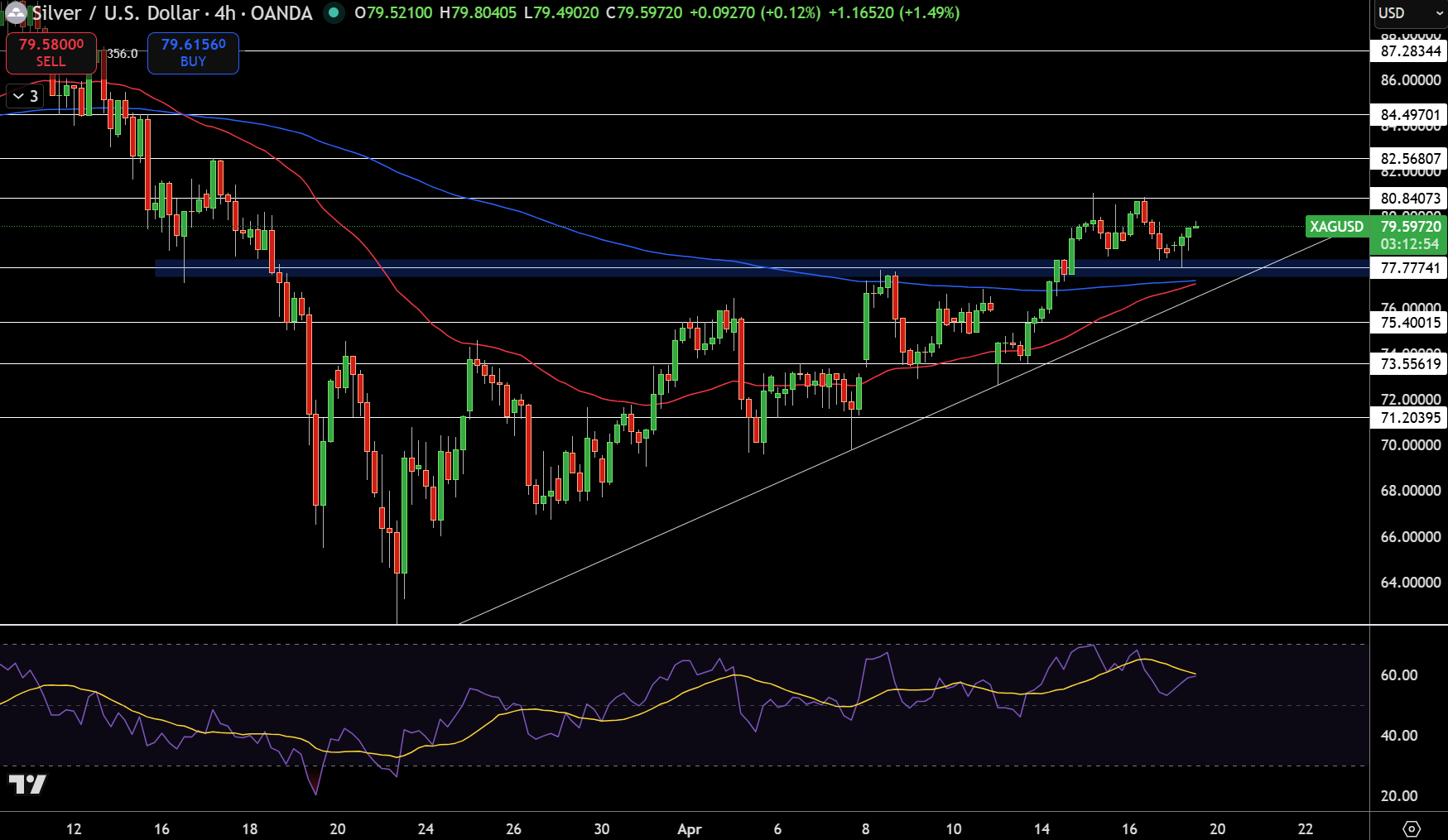Click the bar countdown timer 03:12:54

[x=1410, y=244]
